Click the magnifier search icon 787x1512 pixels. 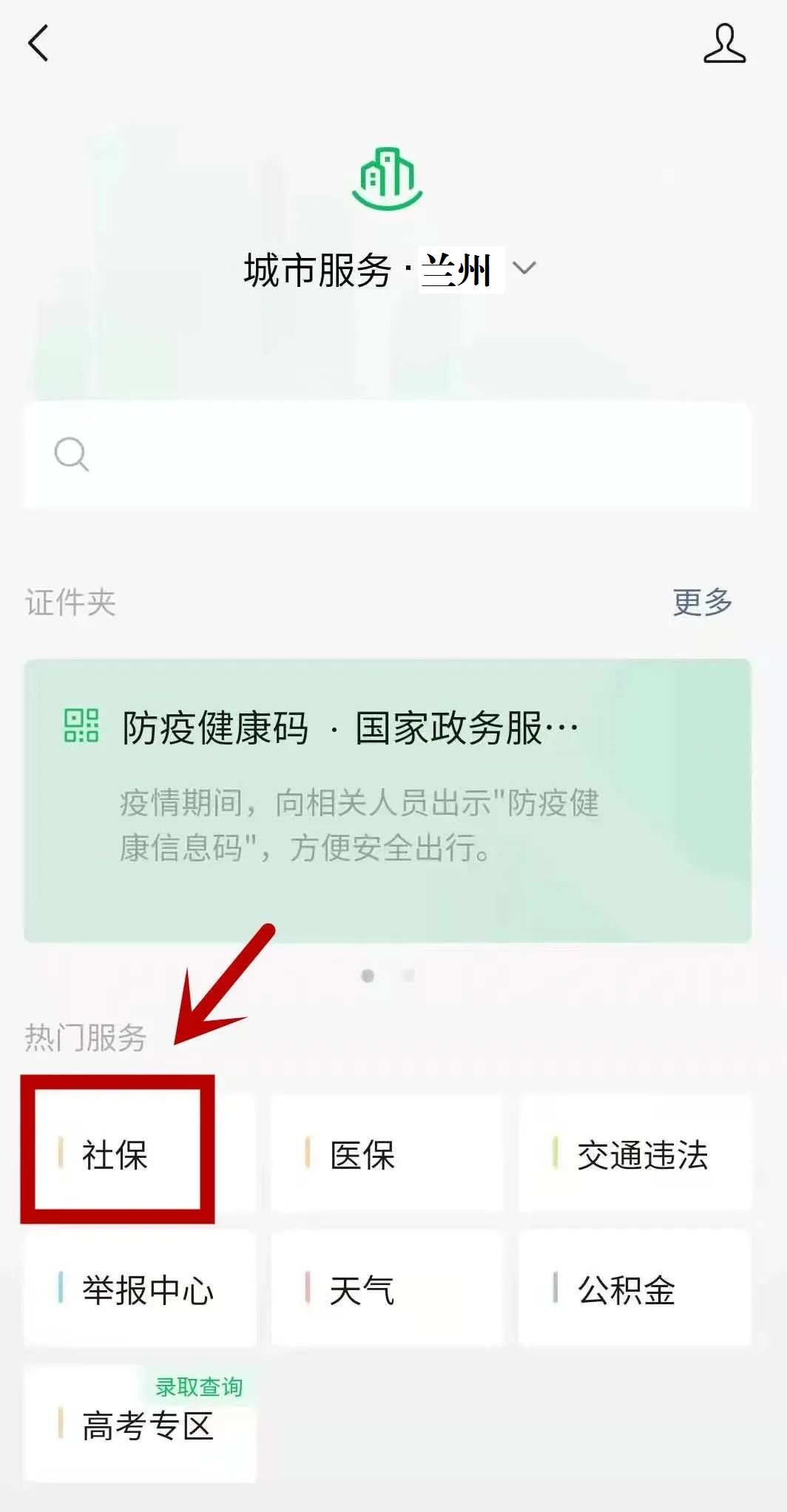click(72, 454)
